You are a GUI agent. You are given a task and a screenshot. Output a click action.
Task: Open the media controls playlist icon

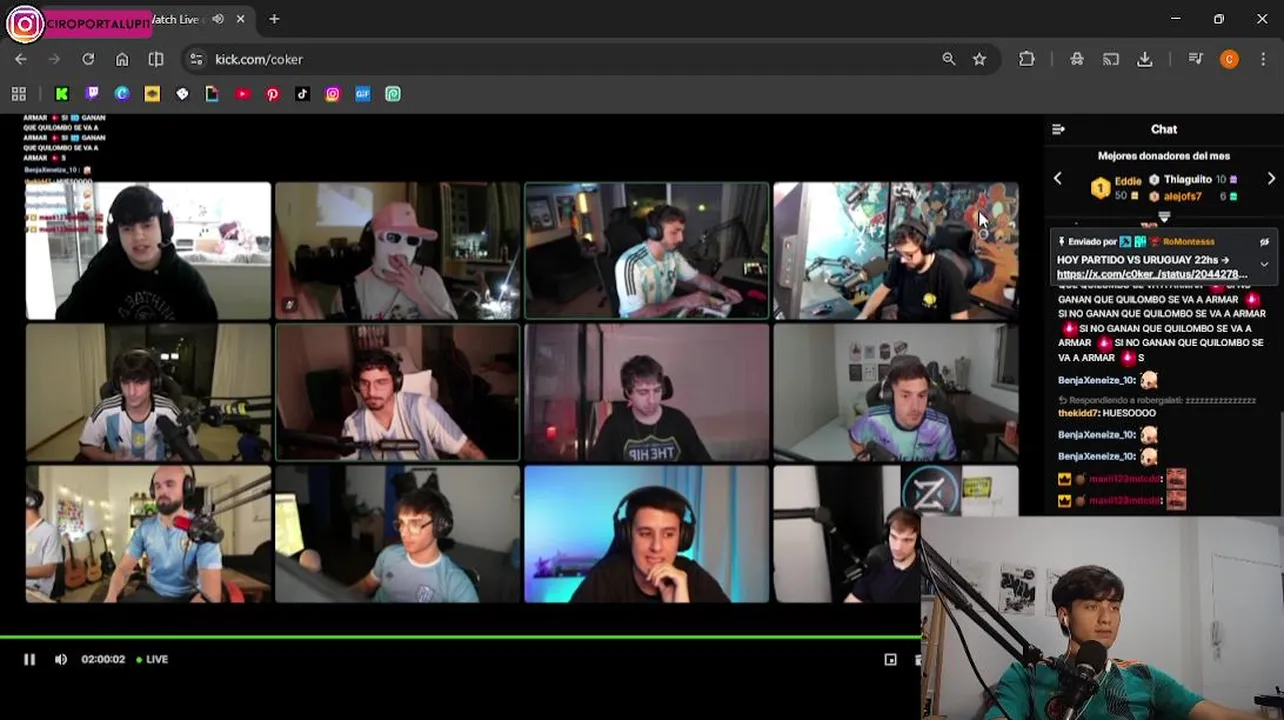[x=1195, y=59]
